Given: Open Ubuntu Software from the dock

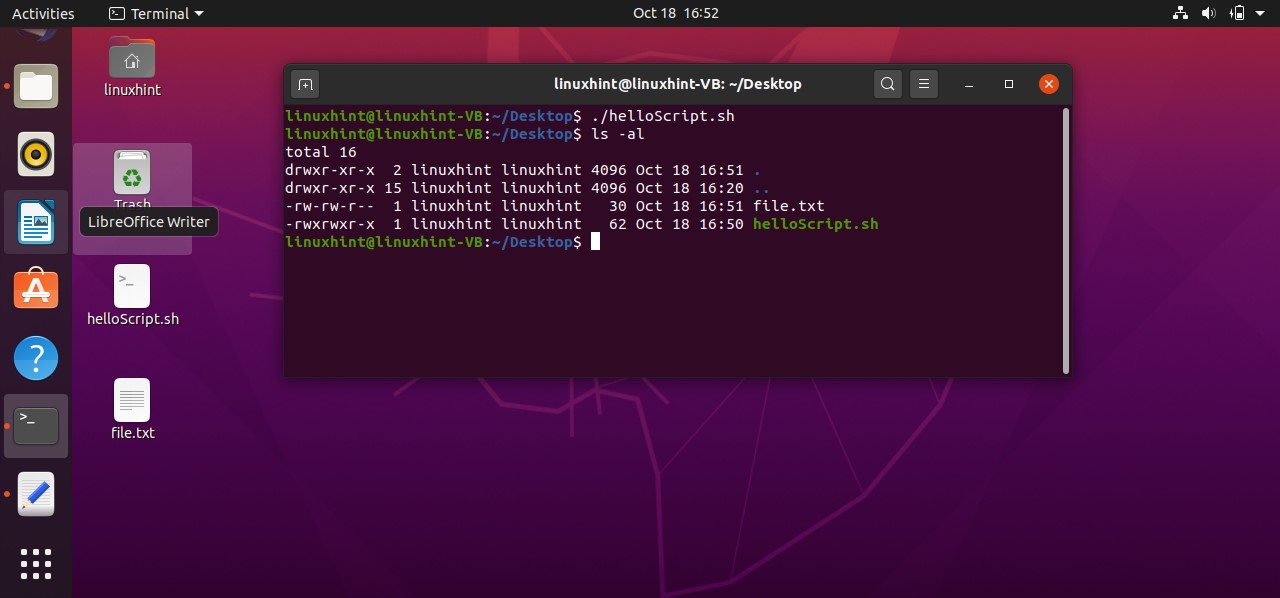Looking at the screenshot, I should tap(37, 290).
